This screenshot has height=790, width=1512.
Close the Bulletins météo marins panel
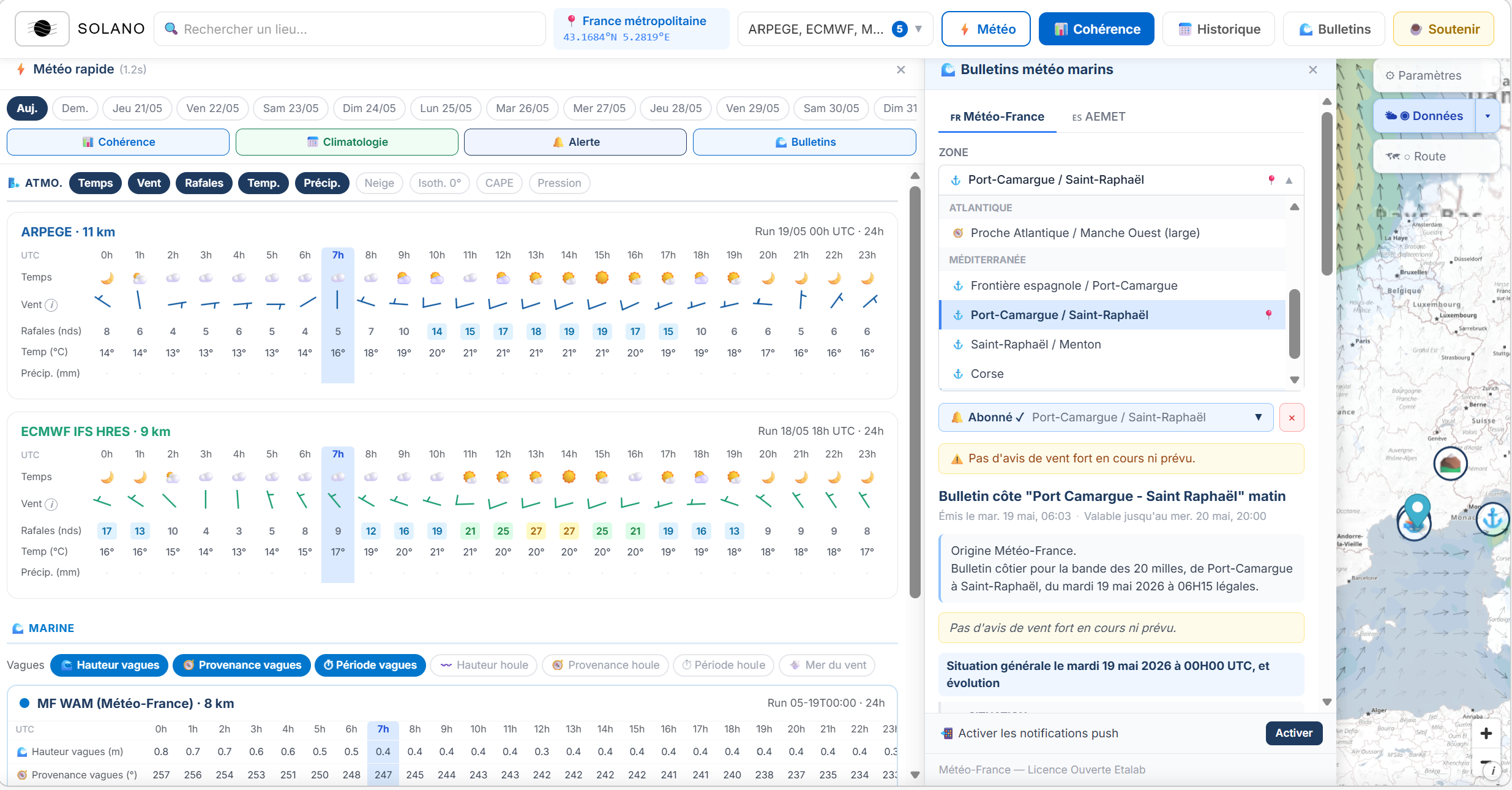point(1313,70)
